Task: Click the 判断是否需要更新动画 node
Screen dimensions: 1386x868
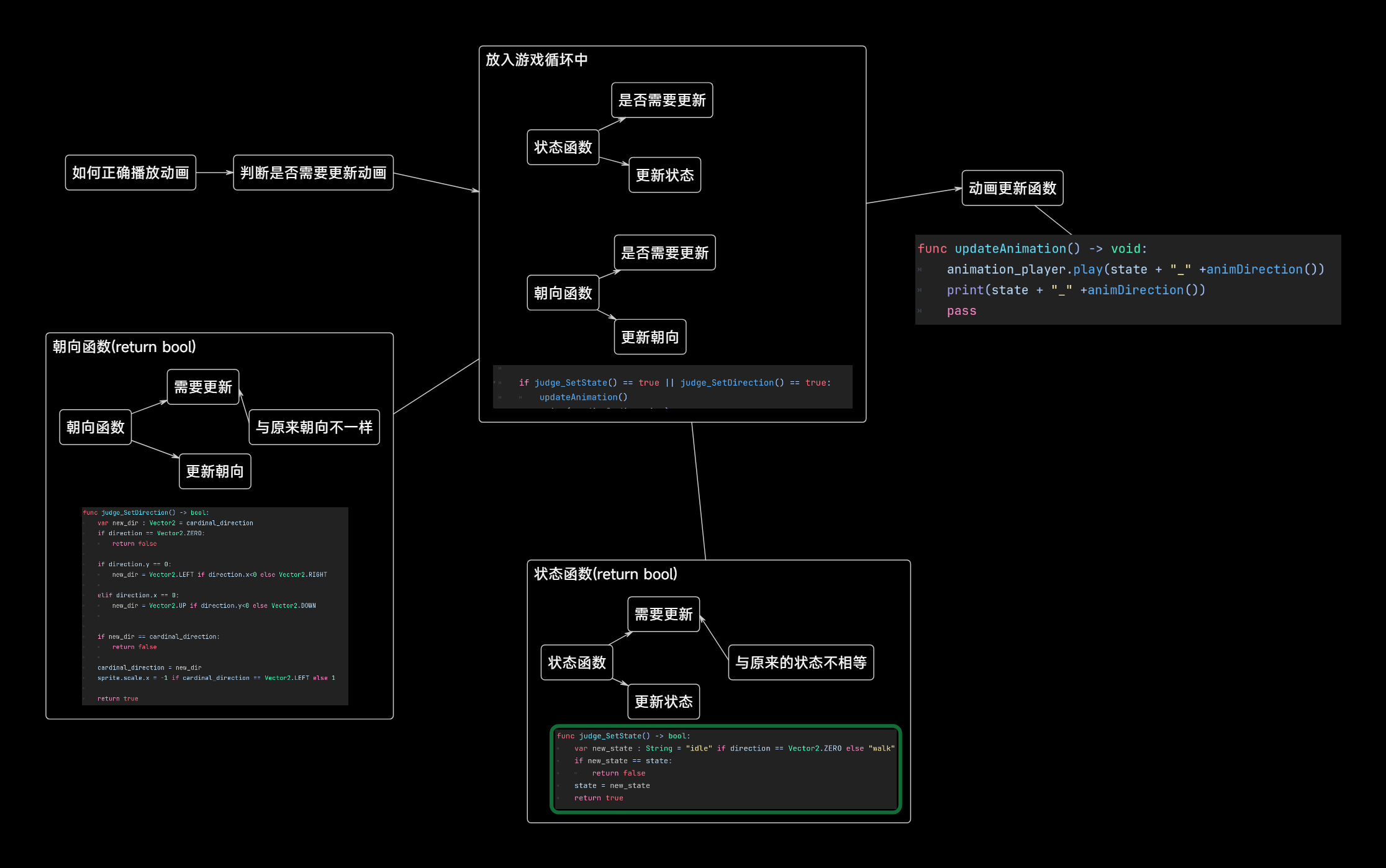Action: point(313,173)
